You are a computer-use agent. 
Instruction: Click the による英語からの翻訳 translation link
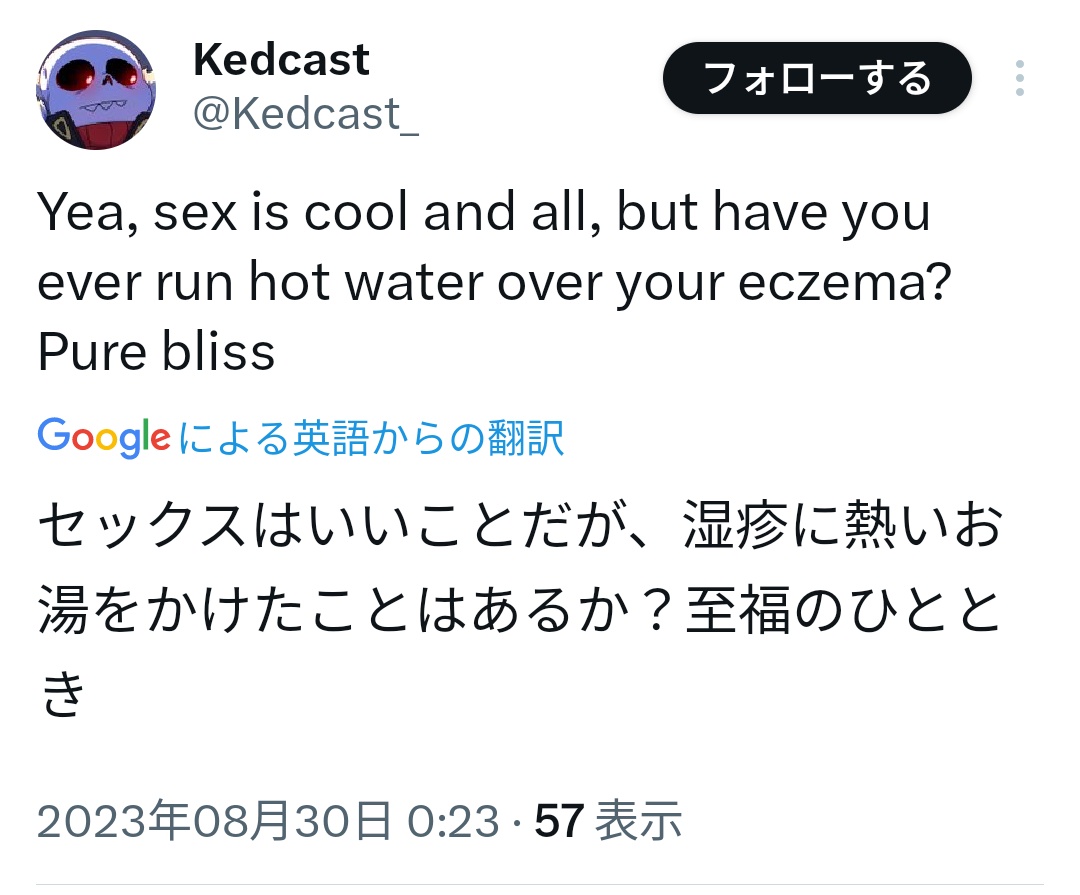pos(371,438)
